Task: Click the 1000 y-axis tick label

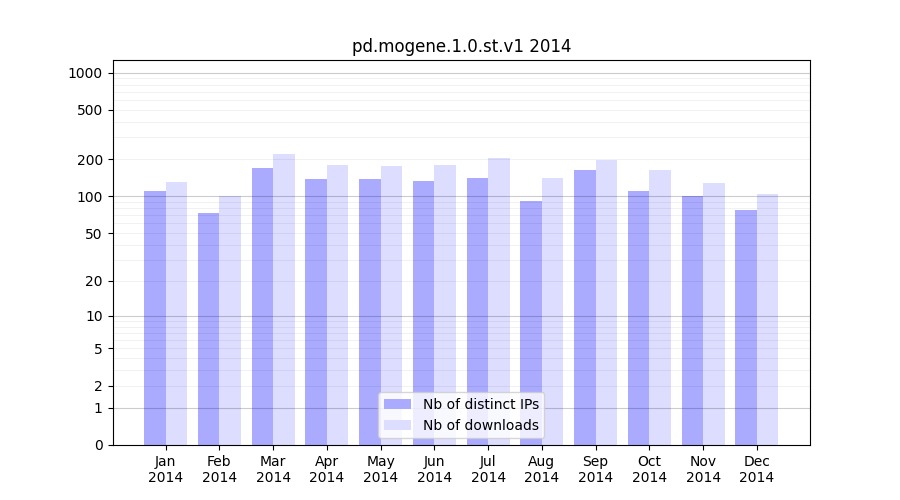Action: tap(85, 73)
